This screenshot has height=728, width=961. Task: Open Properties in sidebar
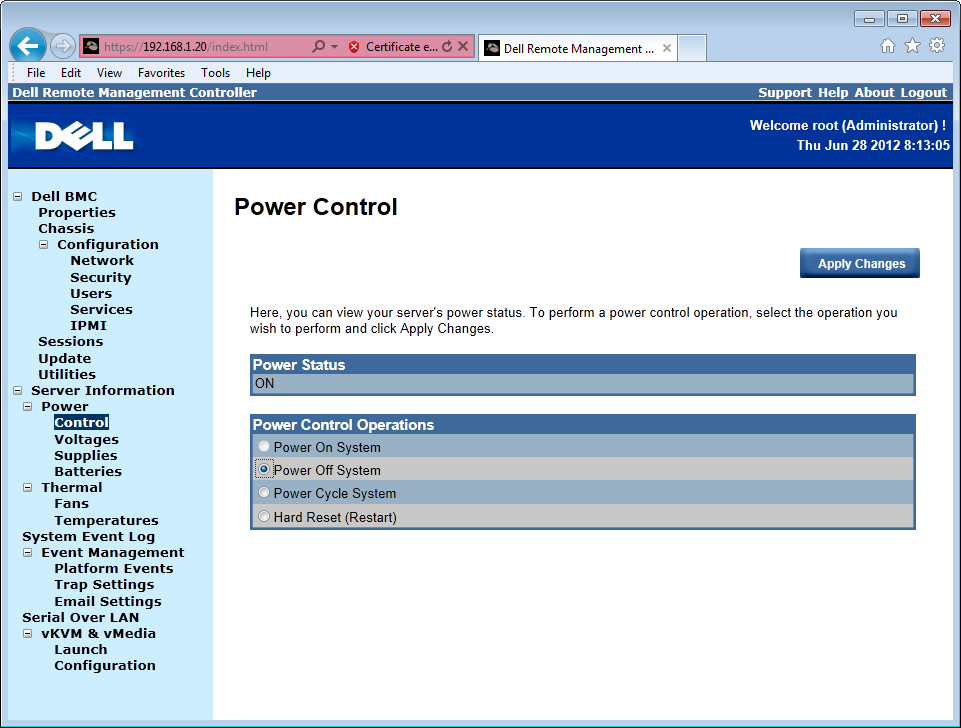tap(77, 213)
